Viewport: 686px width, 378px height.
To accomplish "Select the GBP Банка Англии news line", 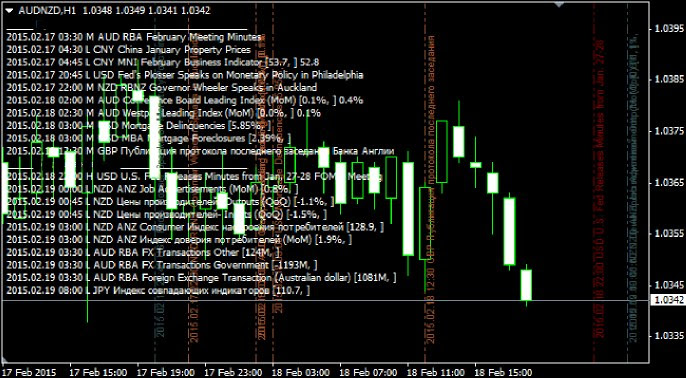I will [201, 151].
